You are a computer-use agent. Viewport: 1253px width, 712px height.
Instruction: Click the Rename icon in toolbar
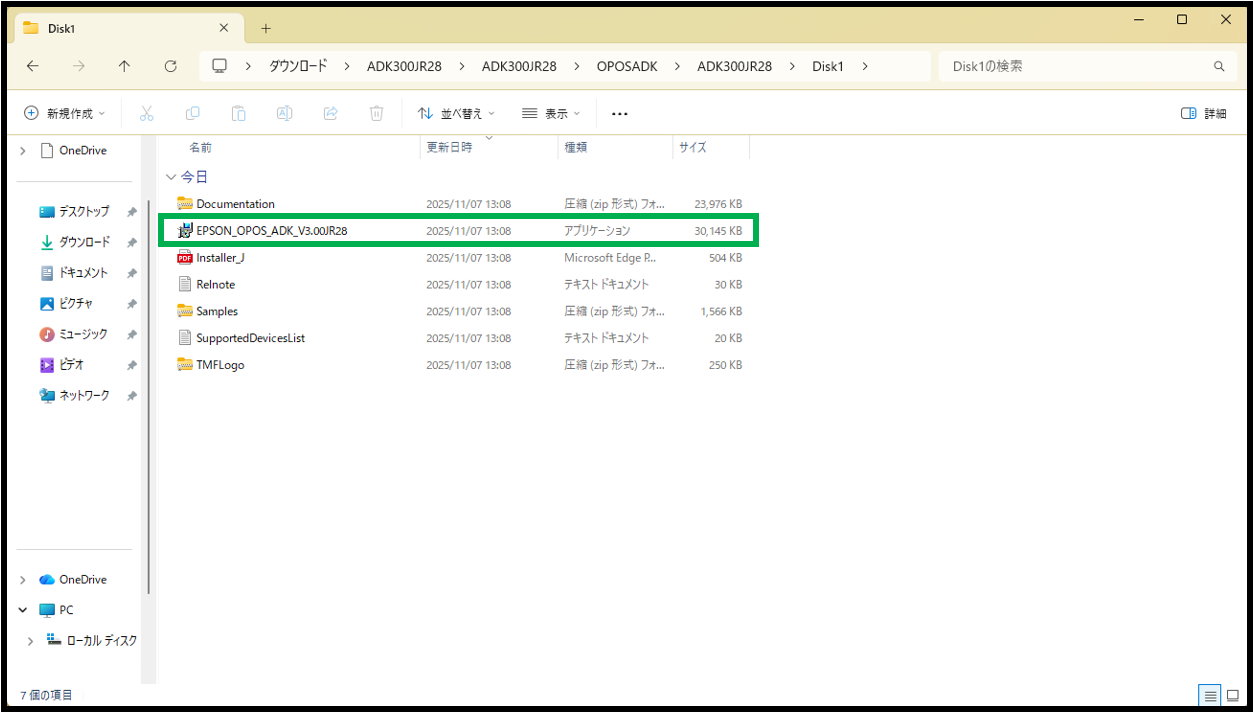coord(284,114)
